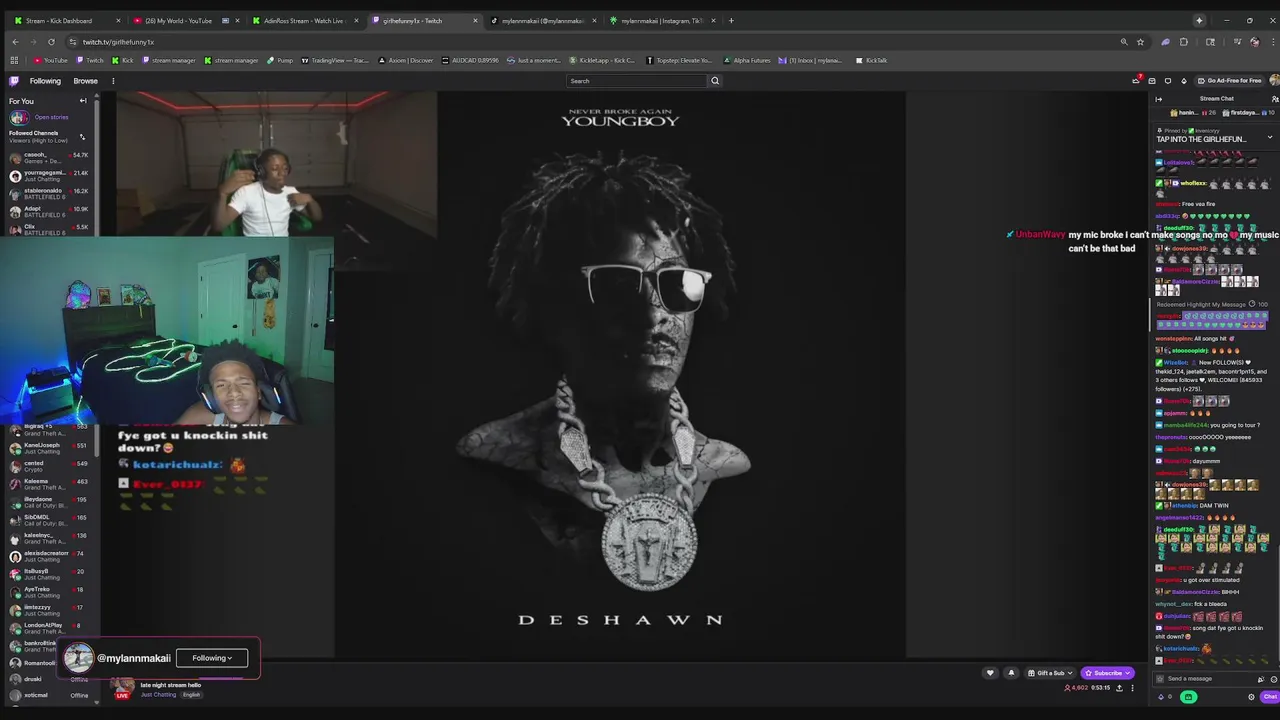Open stableronaldo channel in sidebar

pyautogui.click(x=48, y=192)
